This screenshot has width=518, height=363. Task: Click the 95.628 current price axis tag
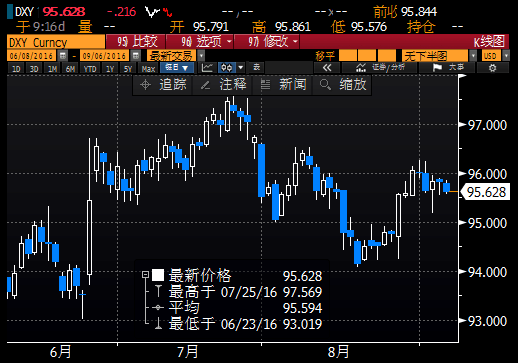485,192
